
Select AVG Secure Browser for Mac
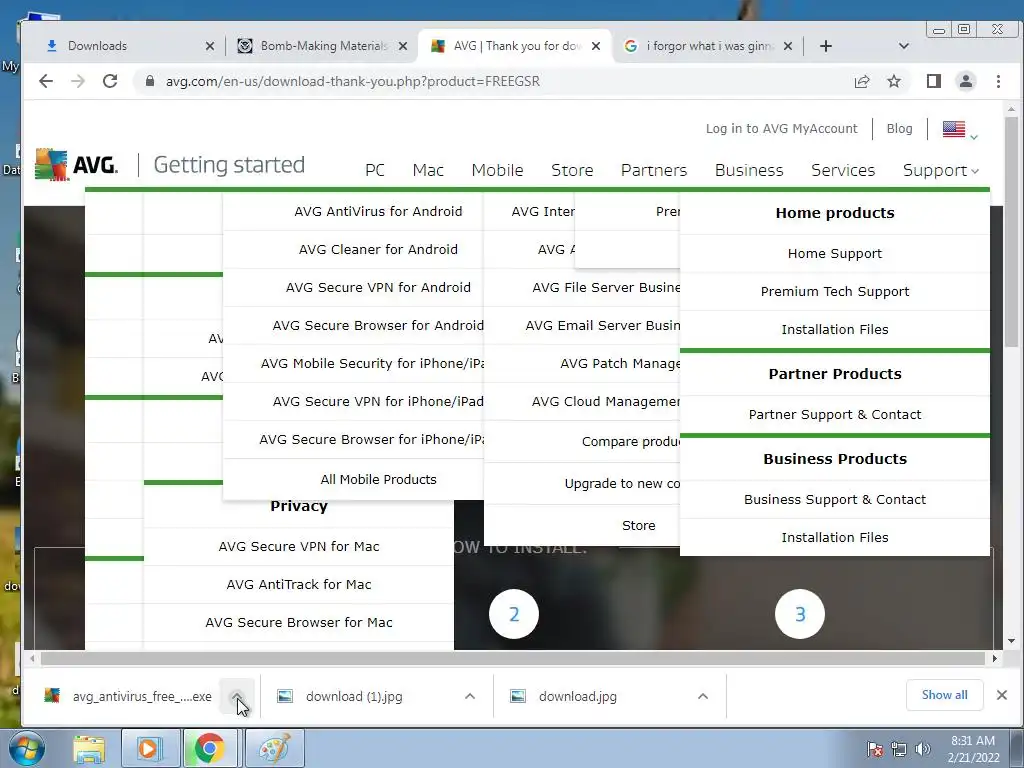pos(298,622)
